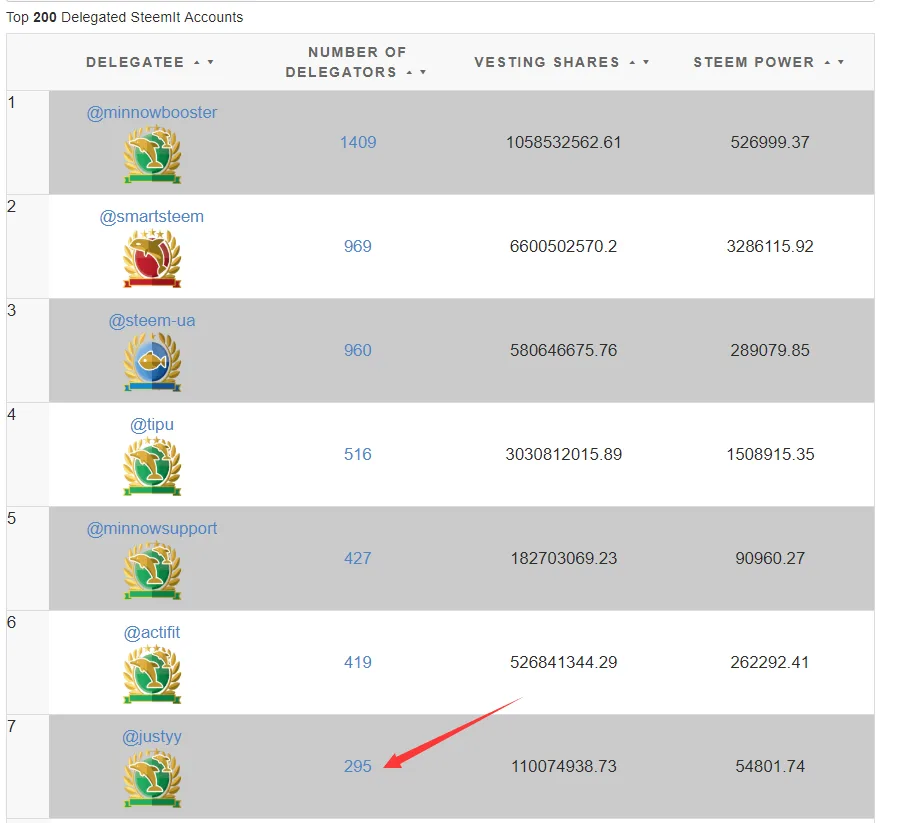Click the @steem-ua fish badge icon
The height and width of the screenshot is (823, 920).
(x=152, y=363)
